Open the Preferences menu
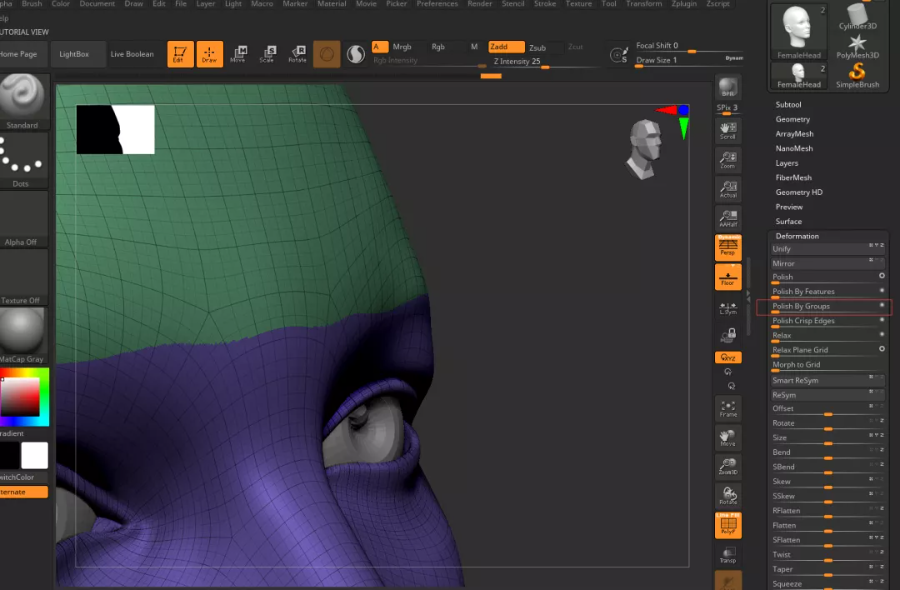This screenshot has width=900, height=590. (437, 3)
